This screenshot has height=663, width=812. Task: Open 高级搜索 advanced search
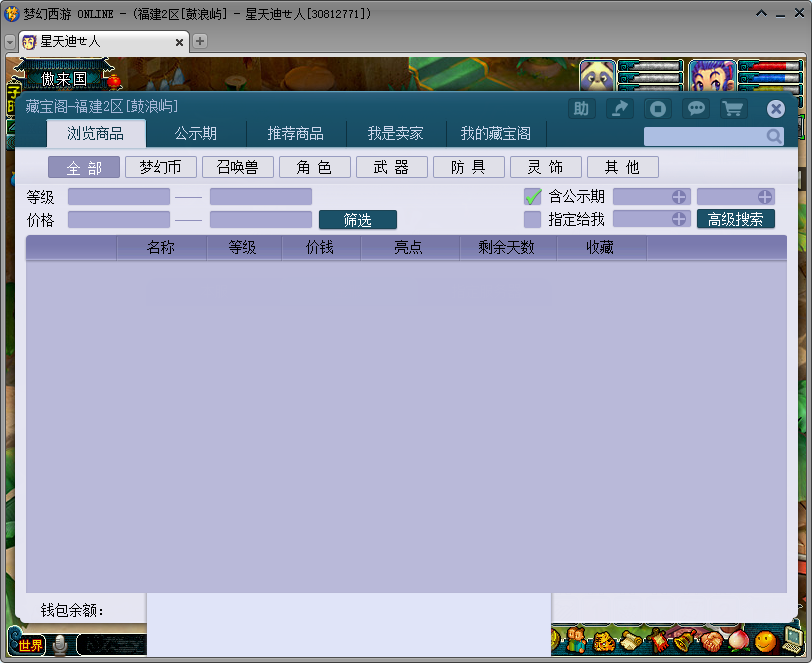(x=735, y=219)
